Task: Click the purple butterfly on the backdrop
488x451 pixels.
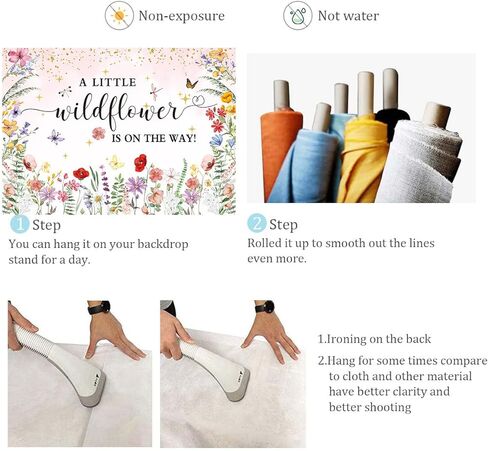Action: [x=56, y=137]
